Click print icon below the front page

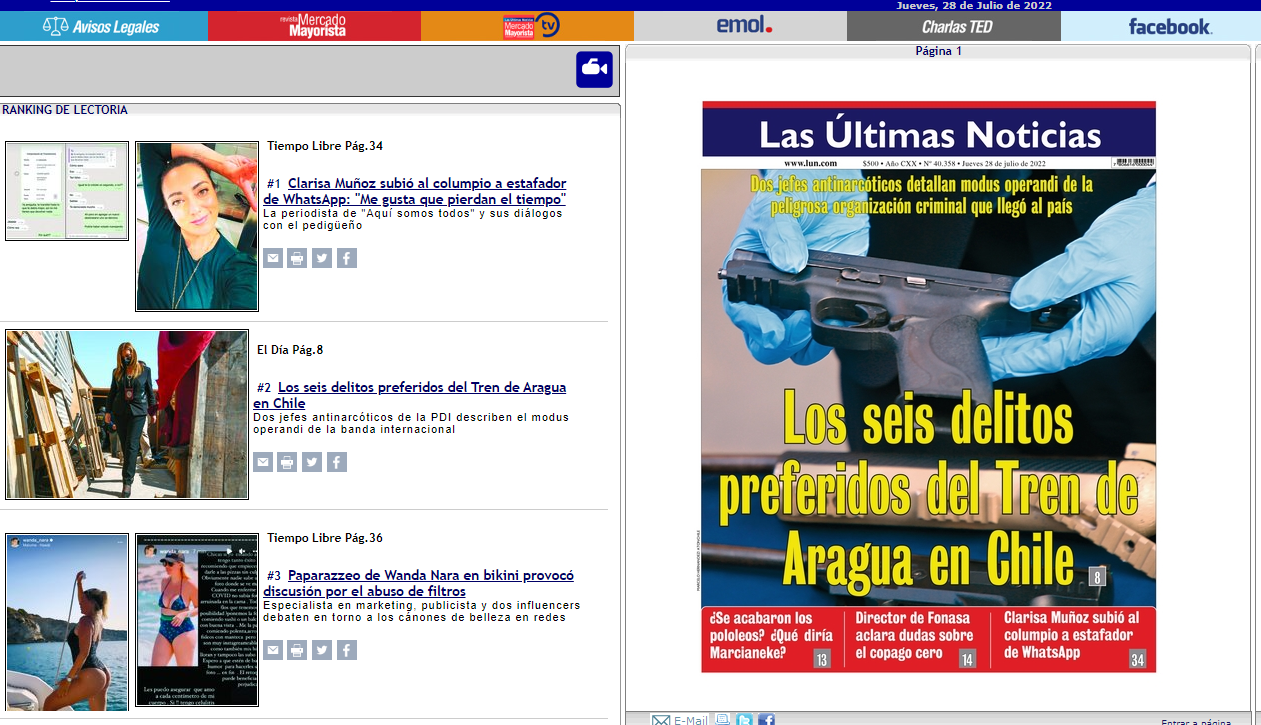click(722, 720)
